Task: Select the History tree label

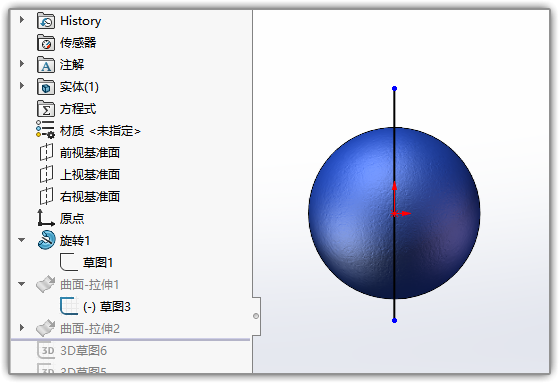Action: [81, 21]
